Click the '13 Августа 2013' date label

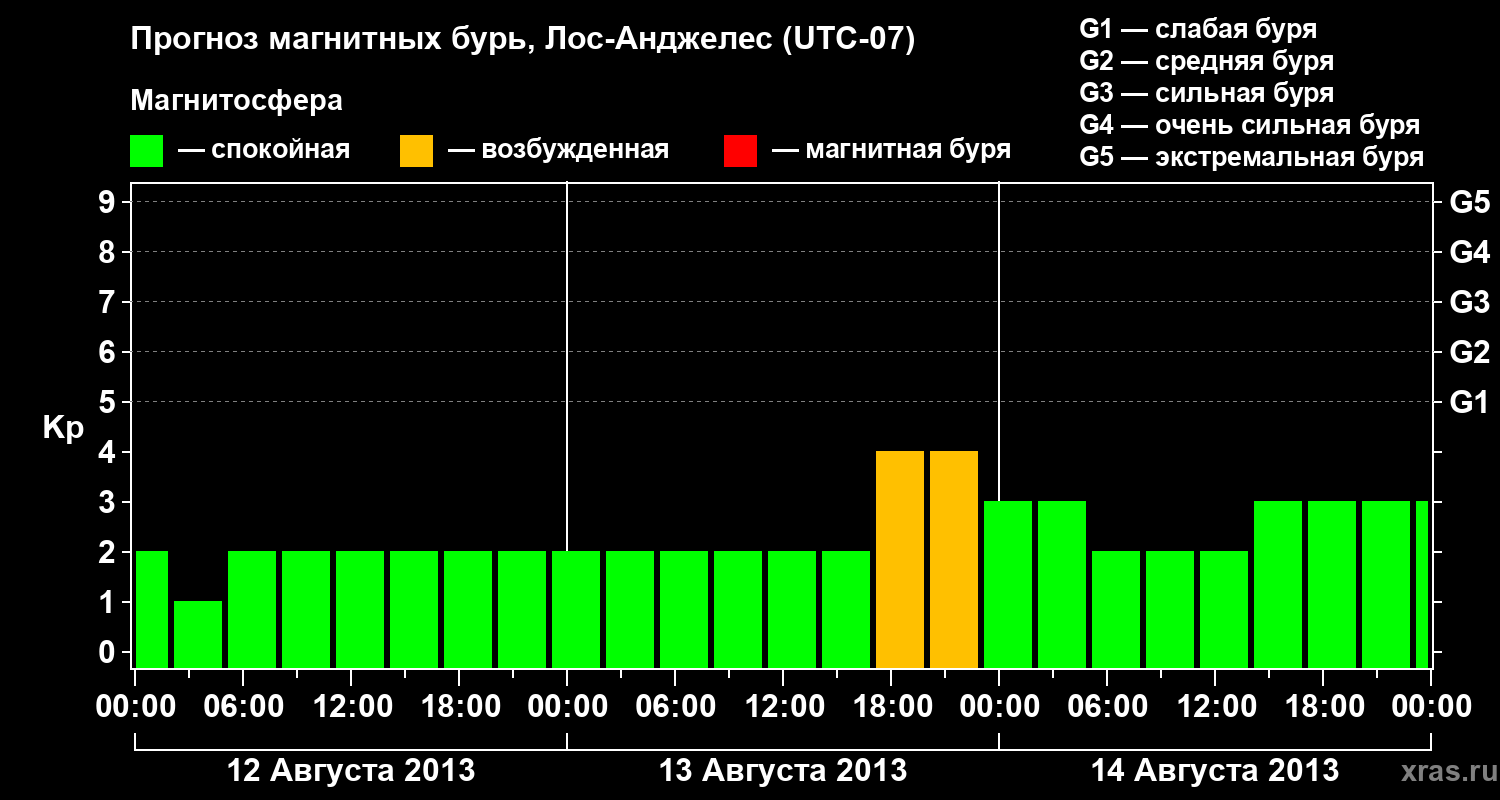(783, 771)
